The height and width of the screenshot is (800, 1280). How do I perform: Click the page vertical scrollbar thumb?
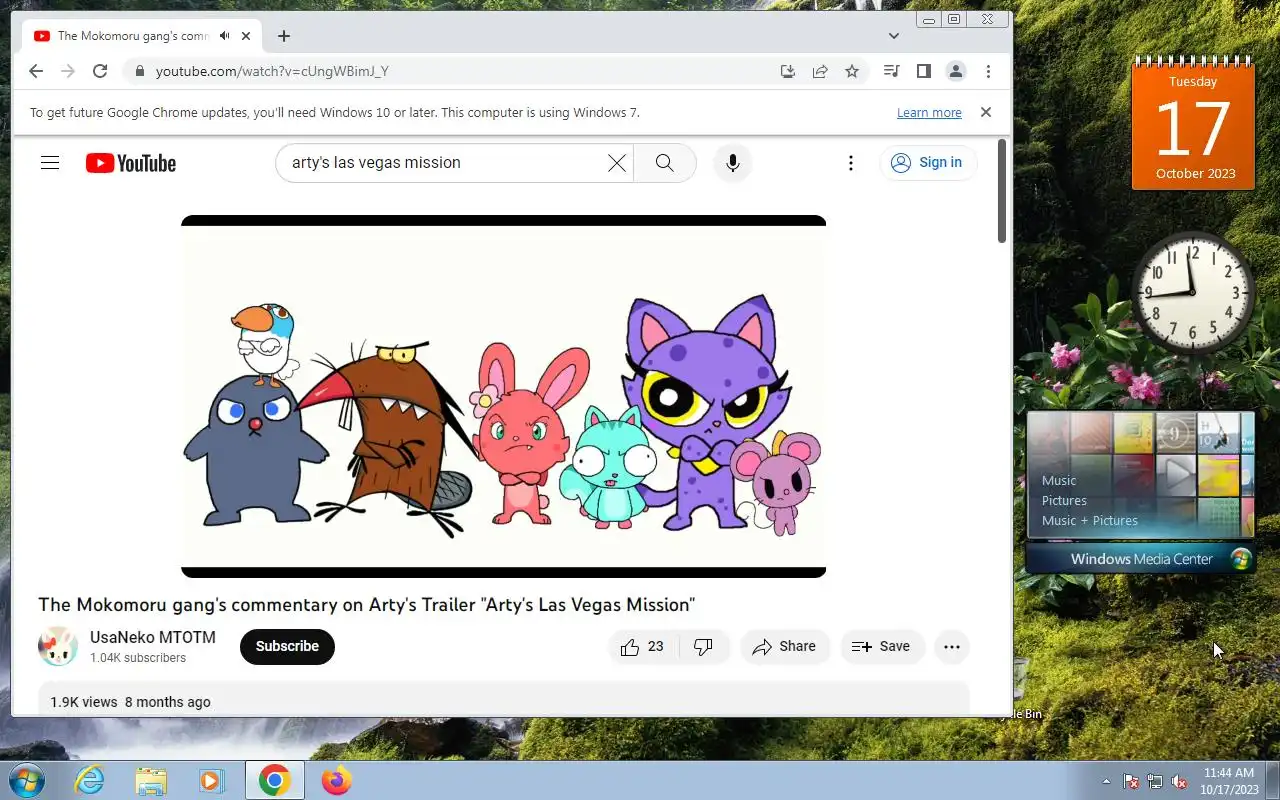(1002, 190)
